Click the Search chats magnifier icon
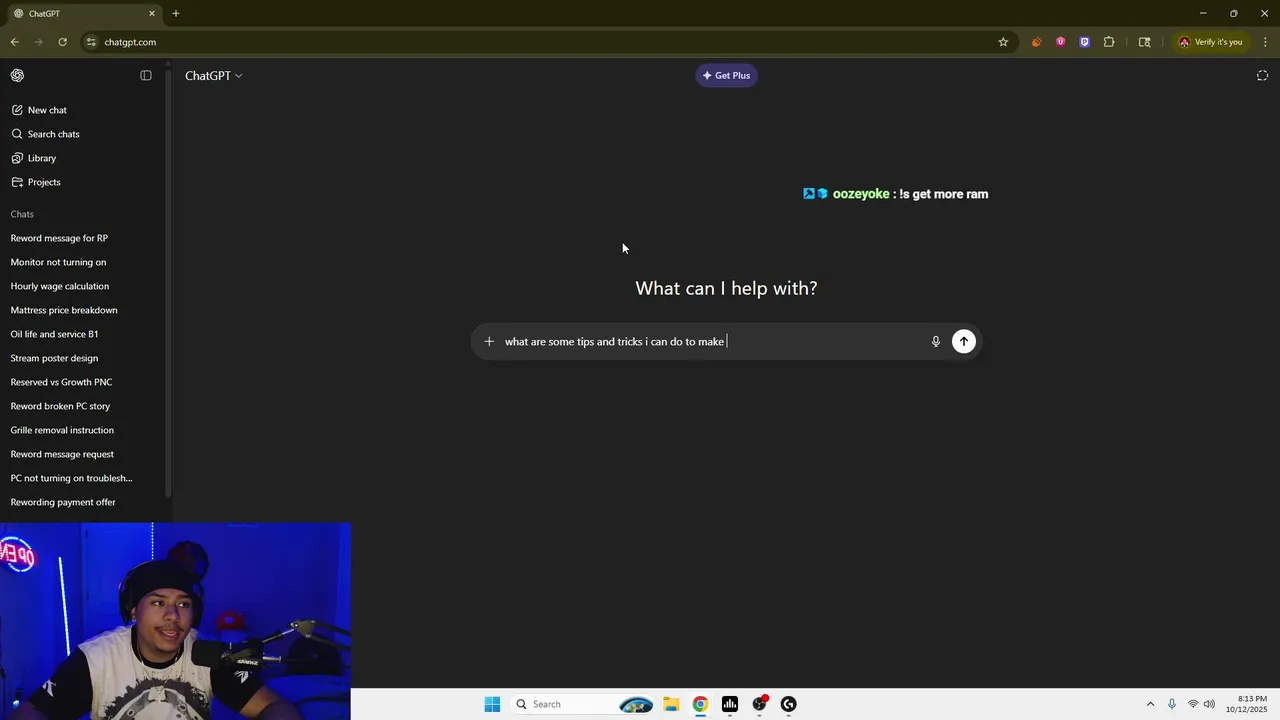 point(17,134)
